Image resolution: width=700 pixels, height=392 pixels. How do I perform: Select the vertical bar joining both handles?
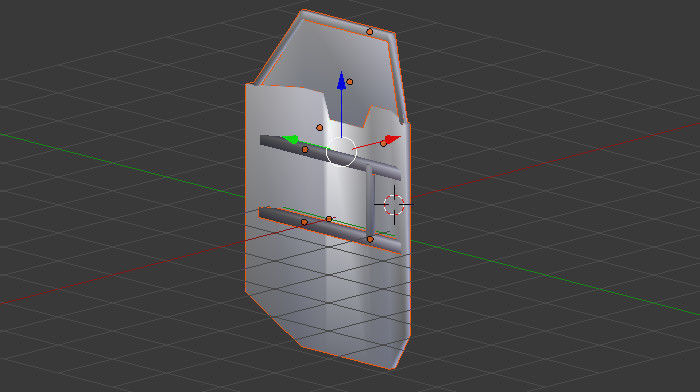point(370,200)
